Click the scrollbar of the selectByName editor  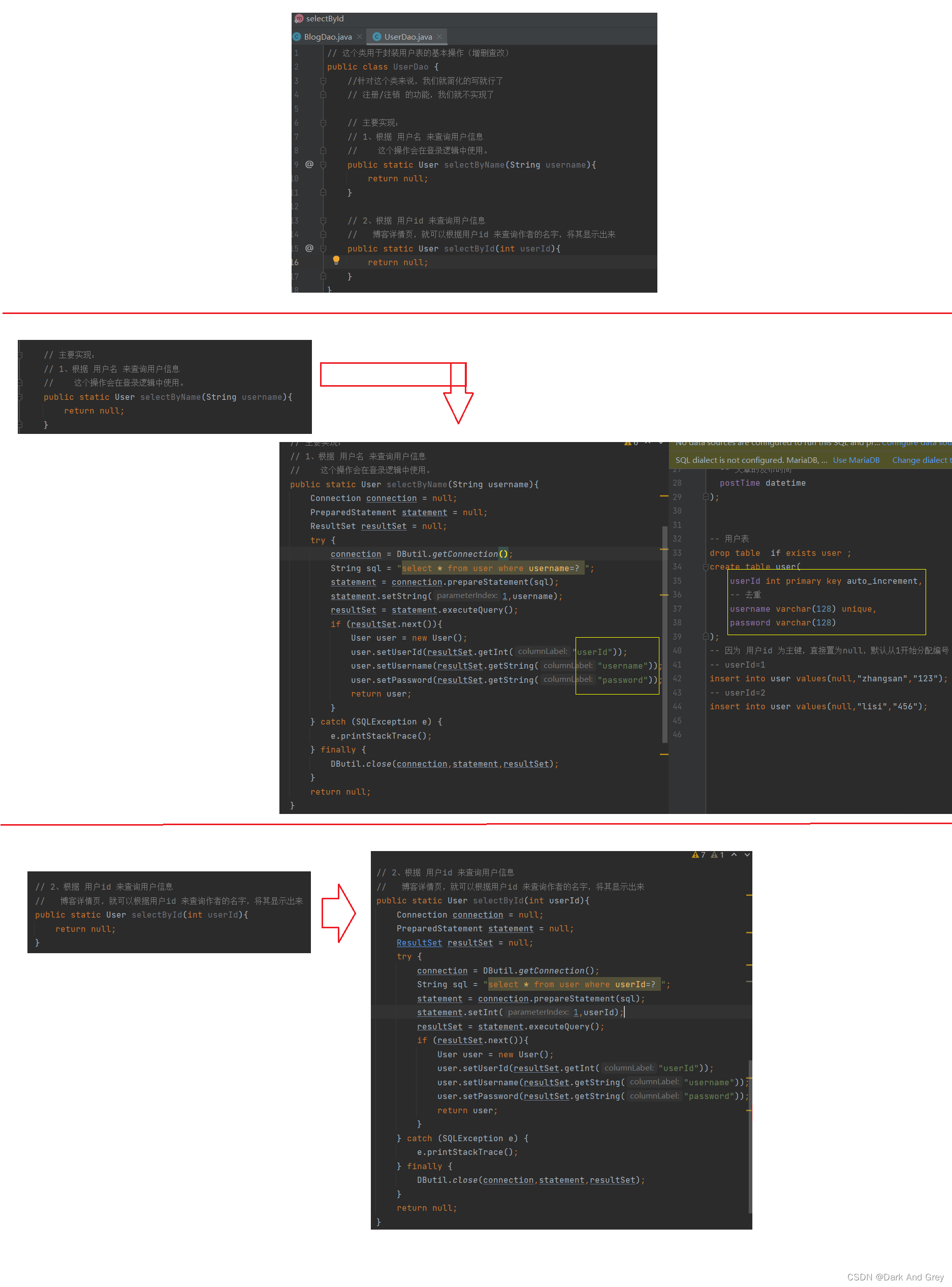coord(665,634)
